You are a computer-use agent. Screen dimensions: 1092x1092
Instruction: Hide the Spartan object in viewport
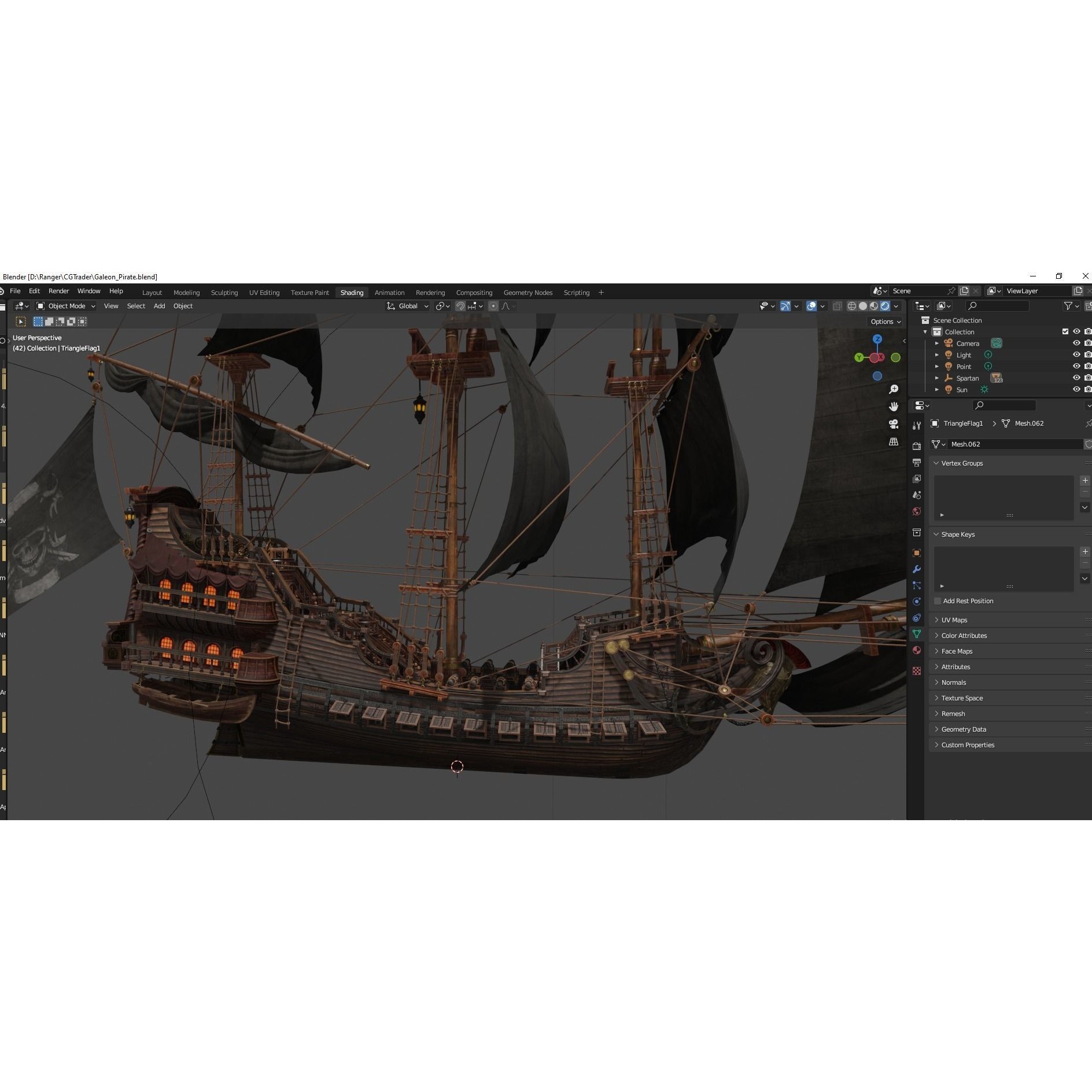click(x=1076, y=378)
